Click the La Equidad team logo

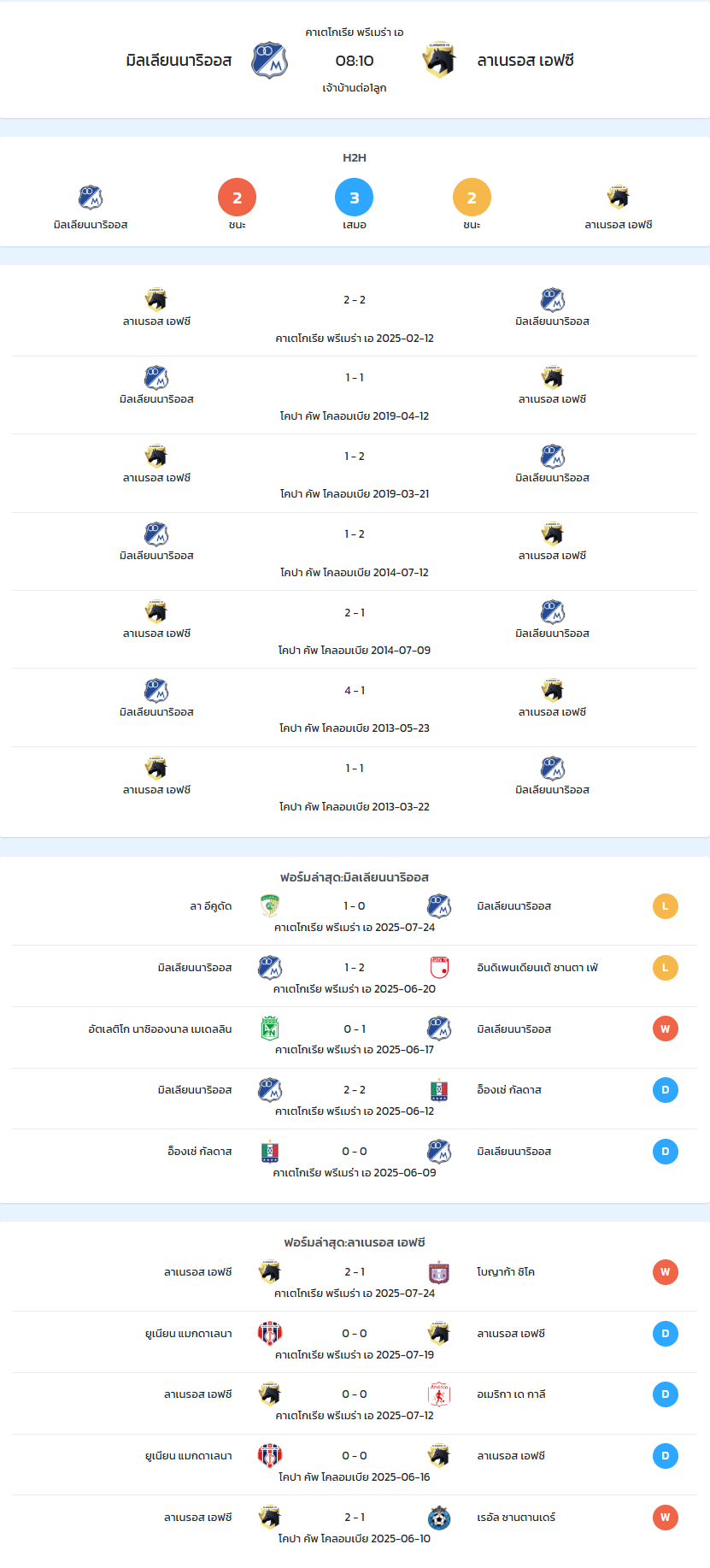pyautogui.click(x=270, y=906)
